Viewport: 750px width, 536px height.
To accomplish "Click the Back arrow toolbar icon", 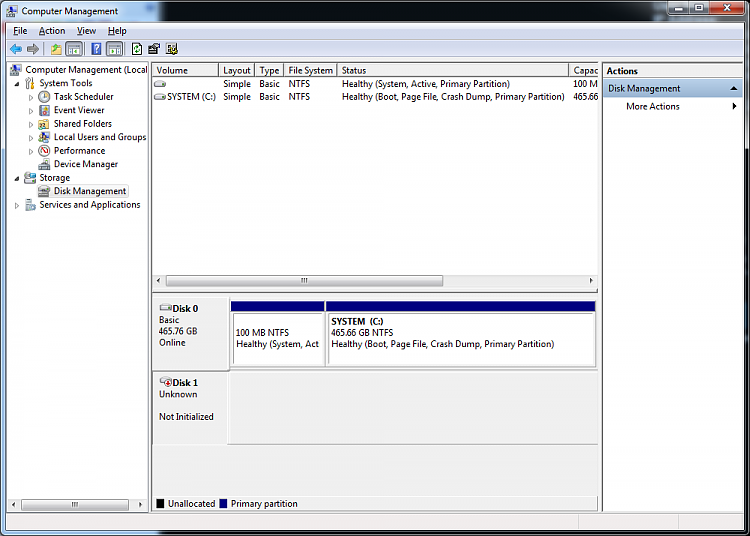I will point(16,49).
